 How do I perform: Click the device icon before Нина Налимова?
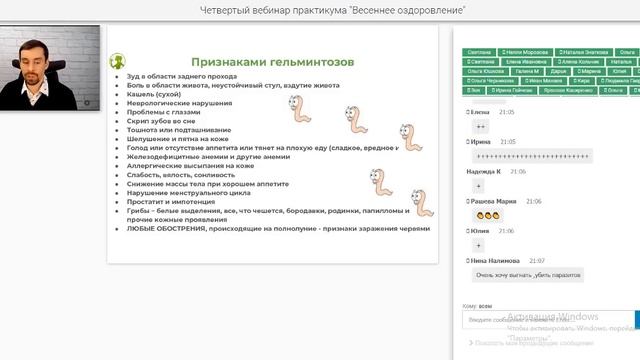pyautogui.click(x=468, y=261)
